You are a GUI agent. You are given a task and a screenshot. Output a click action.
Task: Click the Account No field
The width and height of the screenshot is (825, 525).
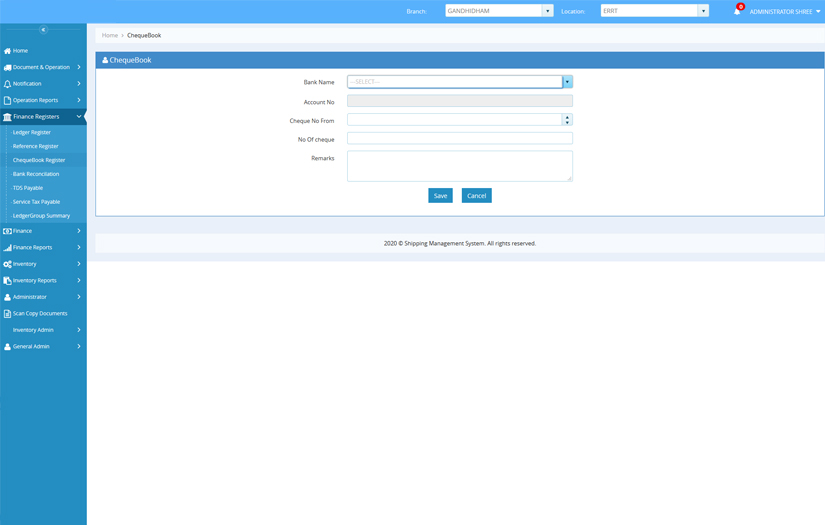(460, 101)
